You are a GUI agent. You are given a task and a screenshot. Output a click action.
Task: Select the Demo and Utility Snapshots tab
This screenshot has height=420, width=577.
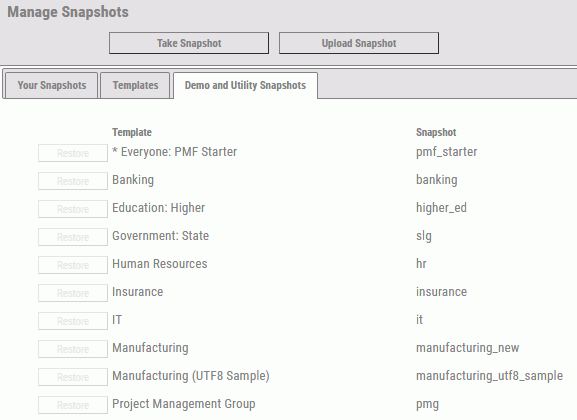click(x=245, y=85)
